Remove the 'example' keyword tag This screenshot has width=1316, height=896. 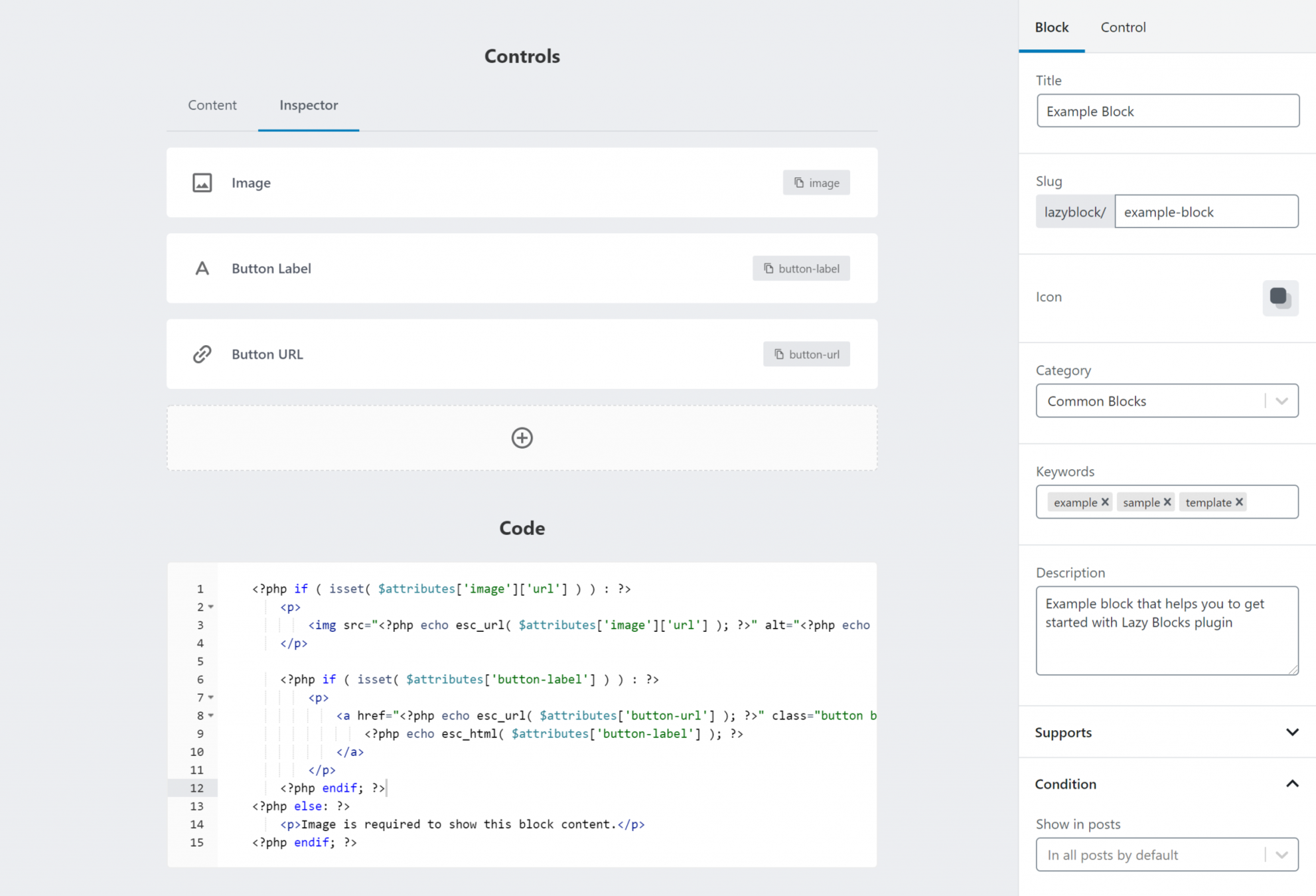pyautogui.click(x=1105, y=502)
